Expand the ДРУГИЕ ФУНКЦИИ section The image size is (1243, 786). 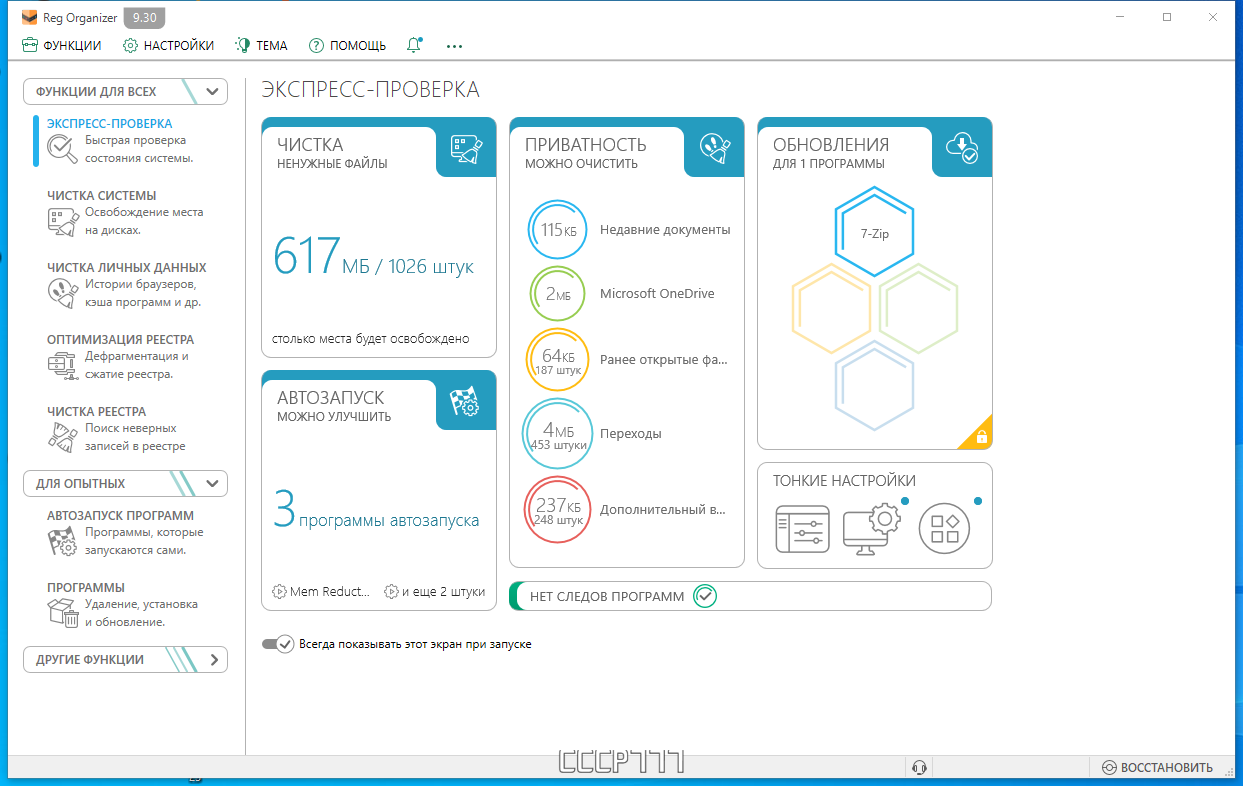coord(125,659)
